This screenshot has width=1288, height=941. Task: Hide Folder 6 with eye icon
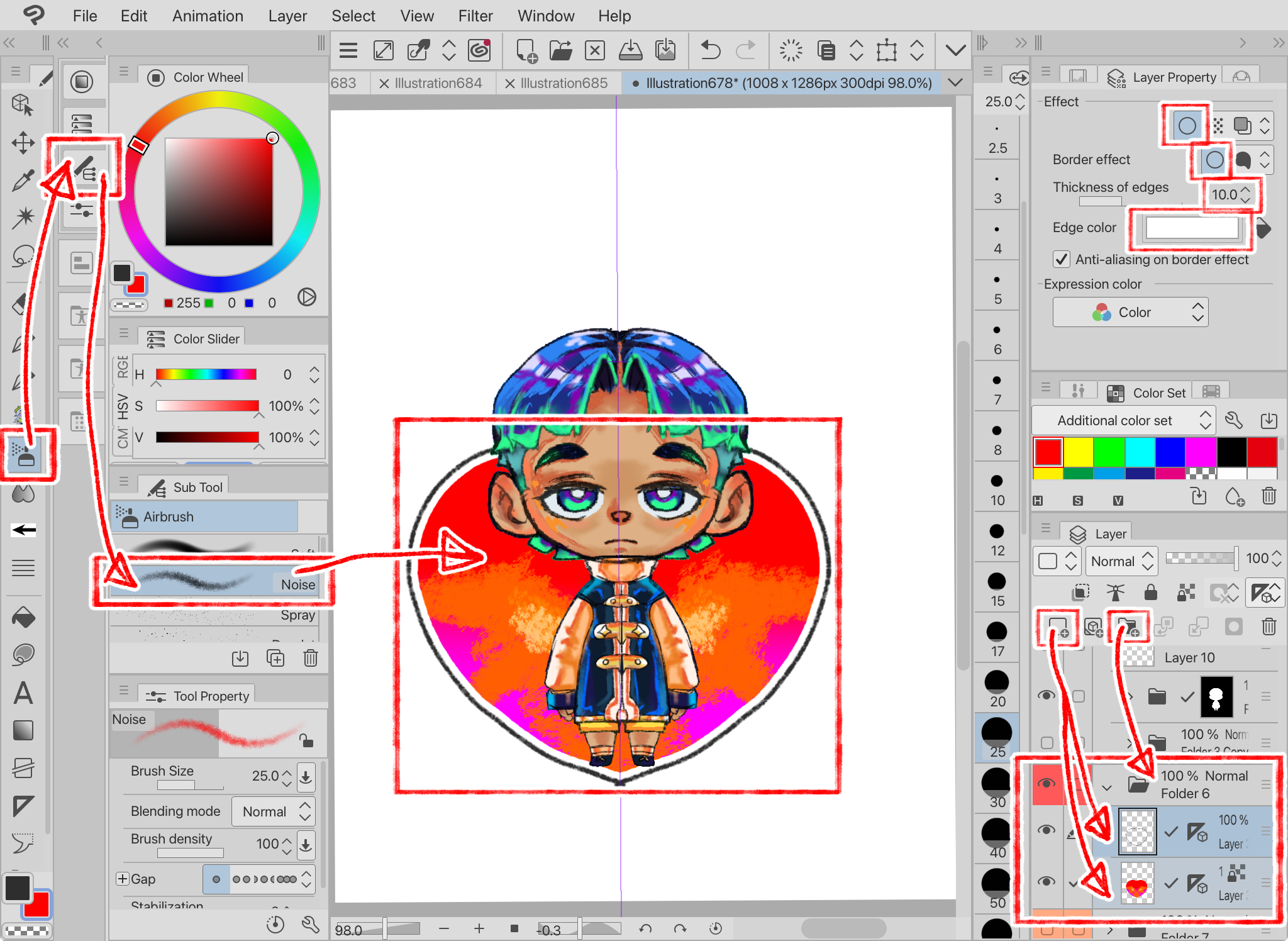1046,783
